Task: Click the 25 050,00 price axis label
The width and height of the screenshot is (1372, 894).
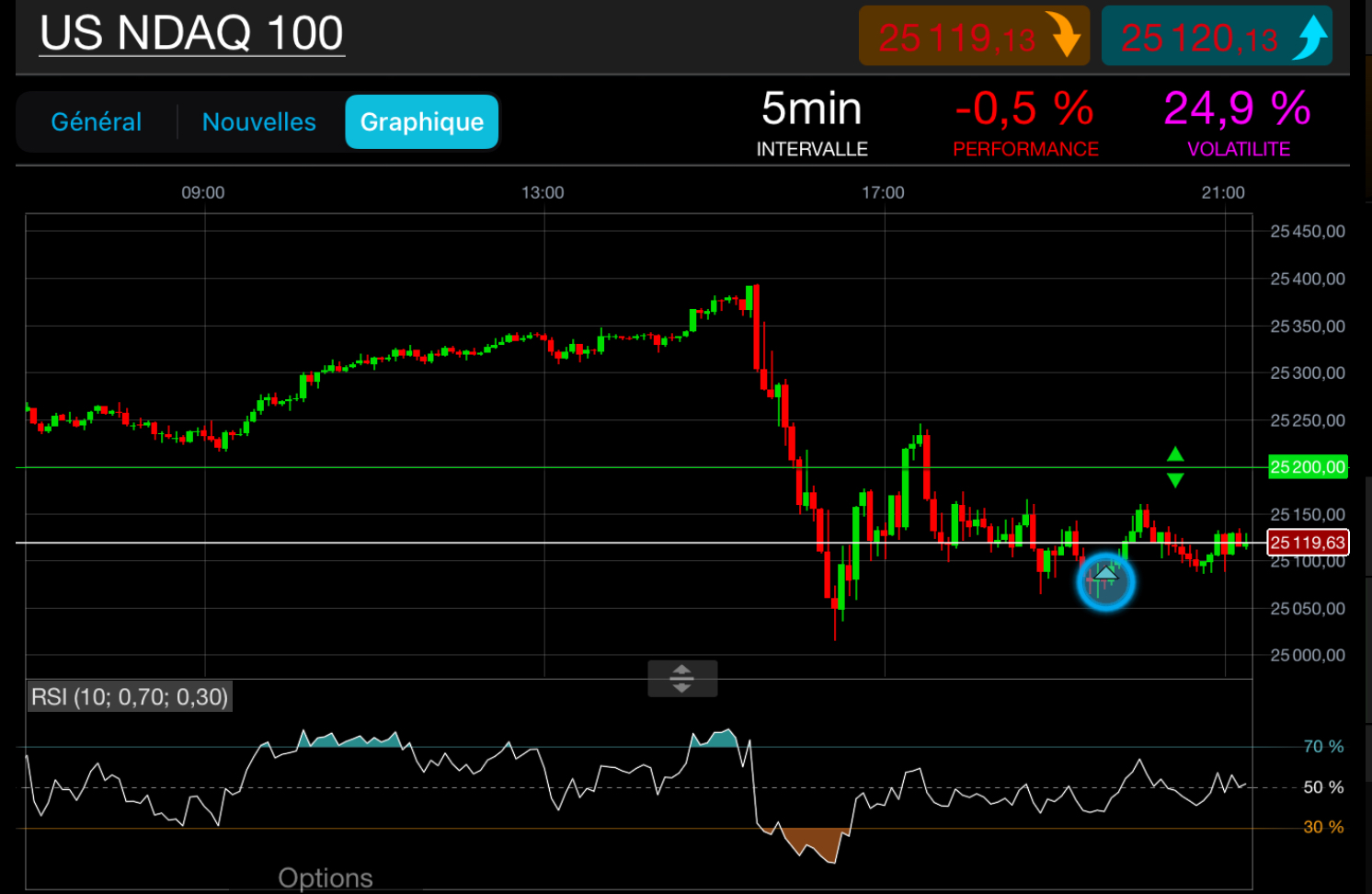Action: pyautogui.click(x=1308, y=609)
